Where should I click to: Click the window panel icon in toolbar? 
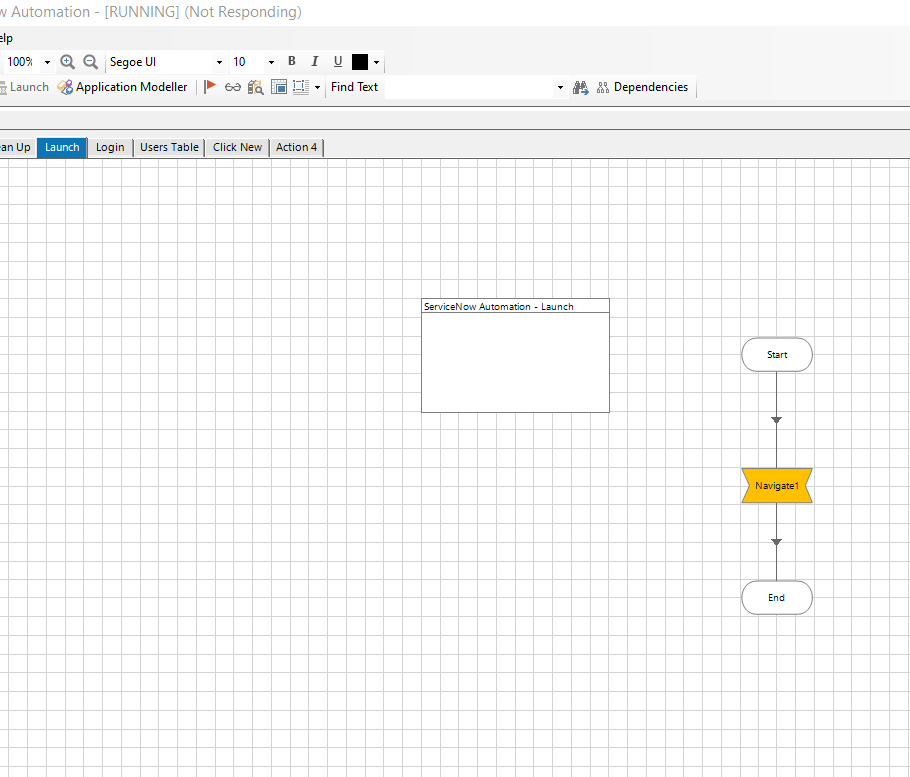(x=279, y=87)
